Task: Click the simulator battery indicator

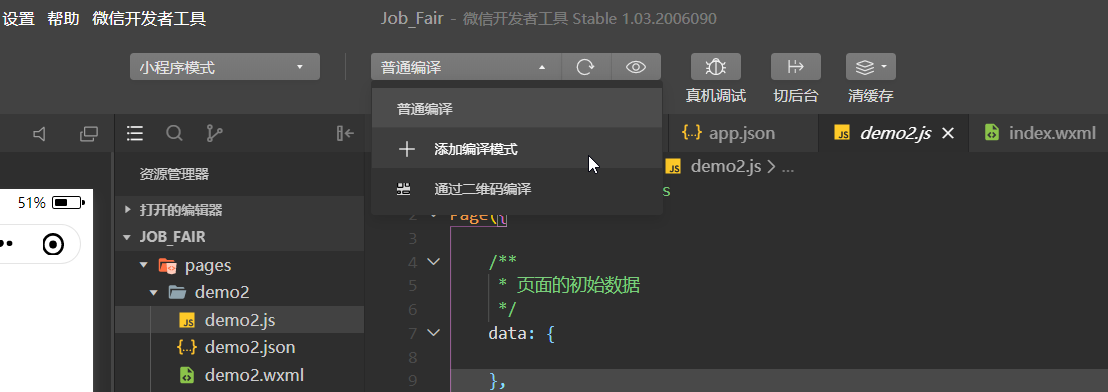Action: point(69,203)
